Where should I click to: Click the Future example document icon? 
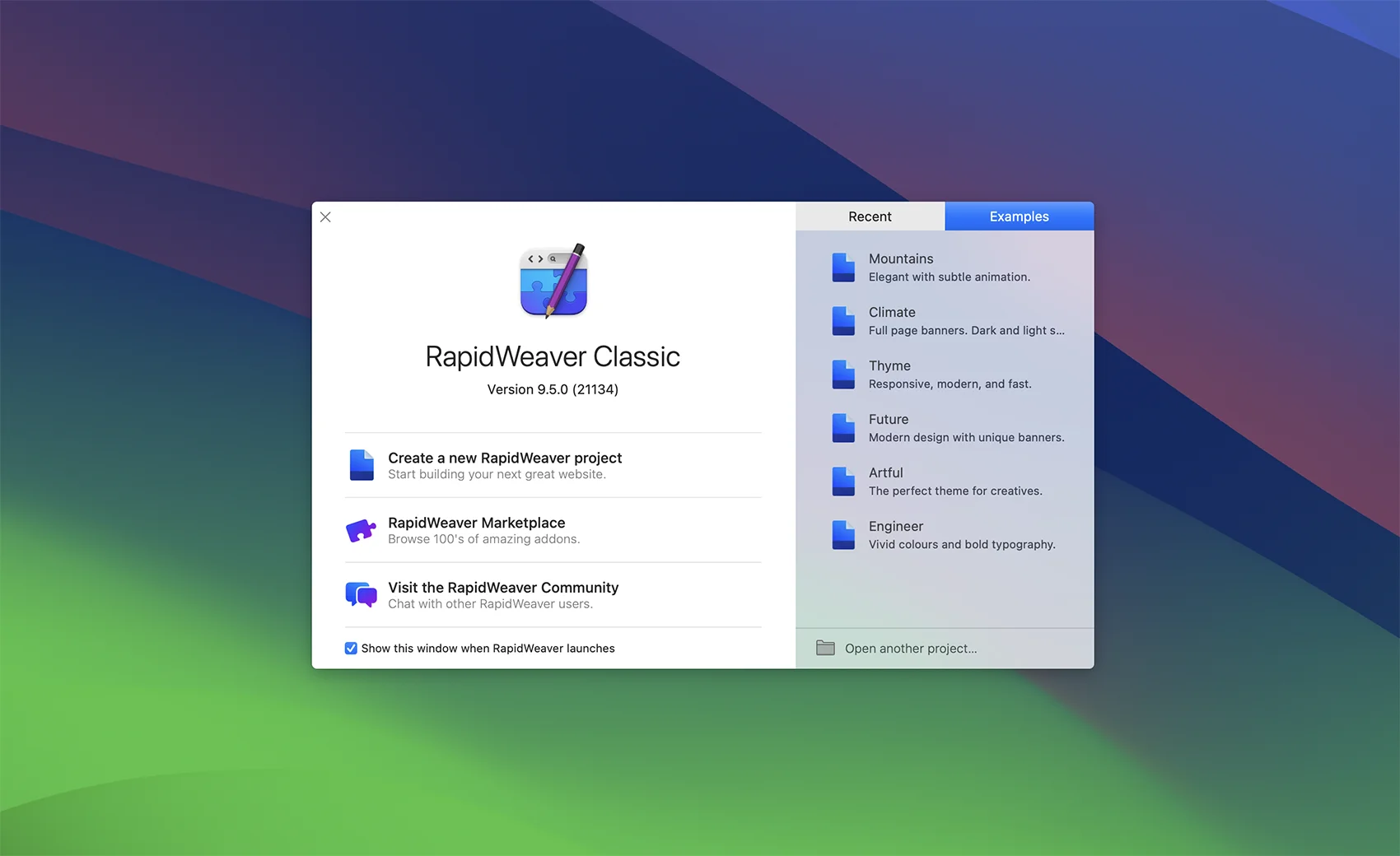pyautogui.click(x=843, y=428)
